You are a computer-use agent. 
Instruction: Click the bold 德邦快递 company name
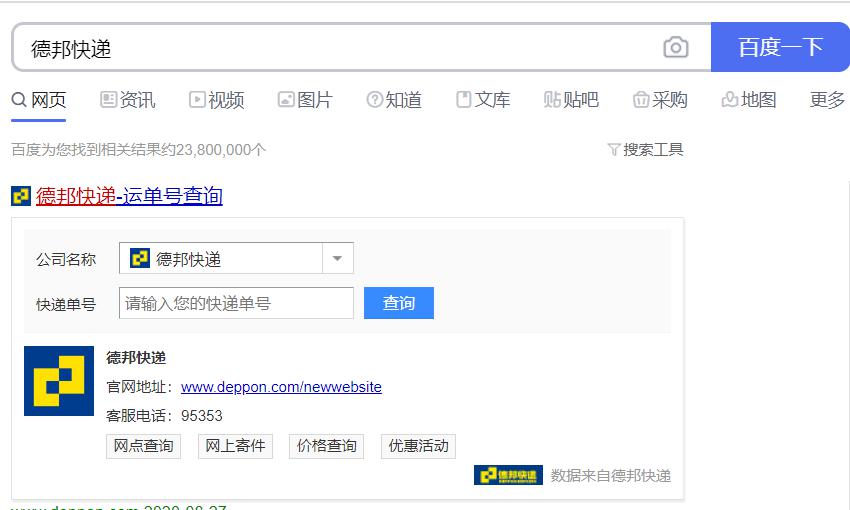(x=136, y=358)
